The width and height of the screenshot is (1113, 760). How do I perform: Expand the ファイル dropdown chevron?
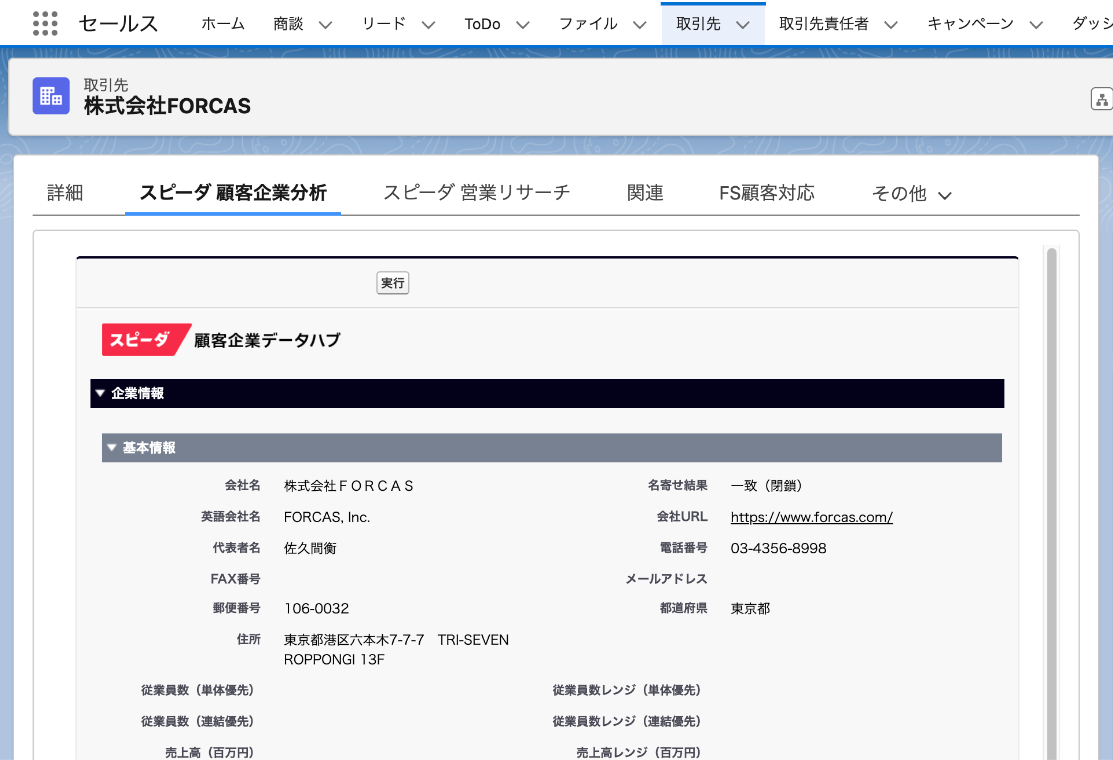pyautogui.click(x=639, y=25)
